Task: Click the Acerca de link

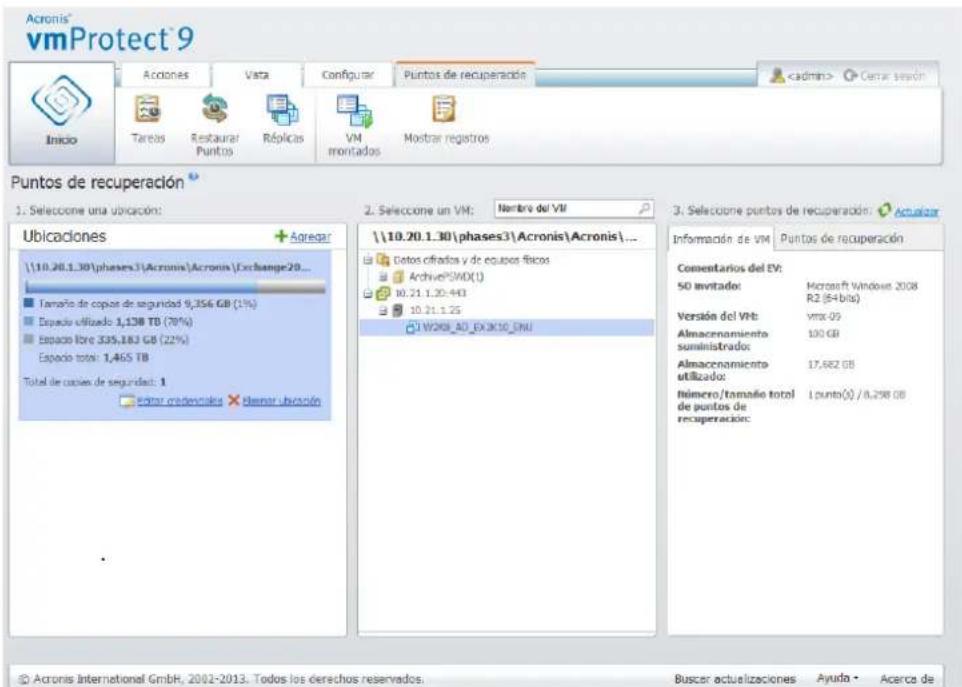Action: point(907,678)
